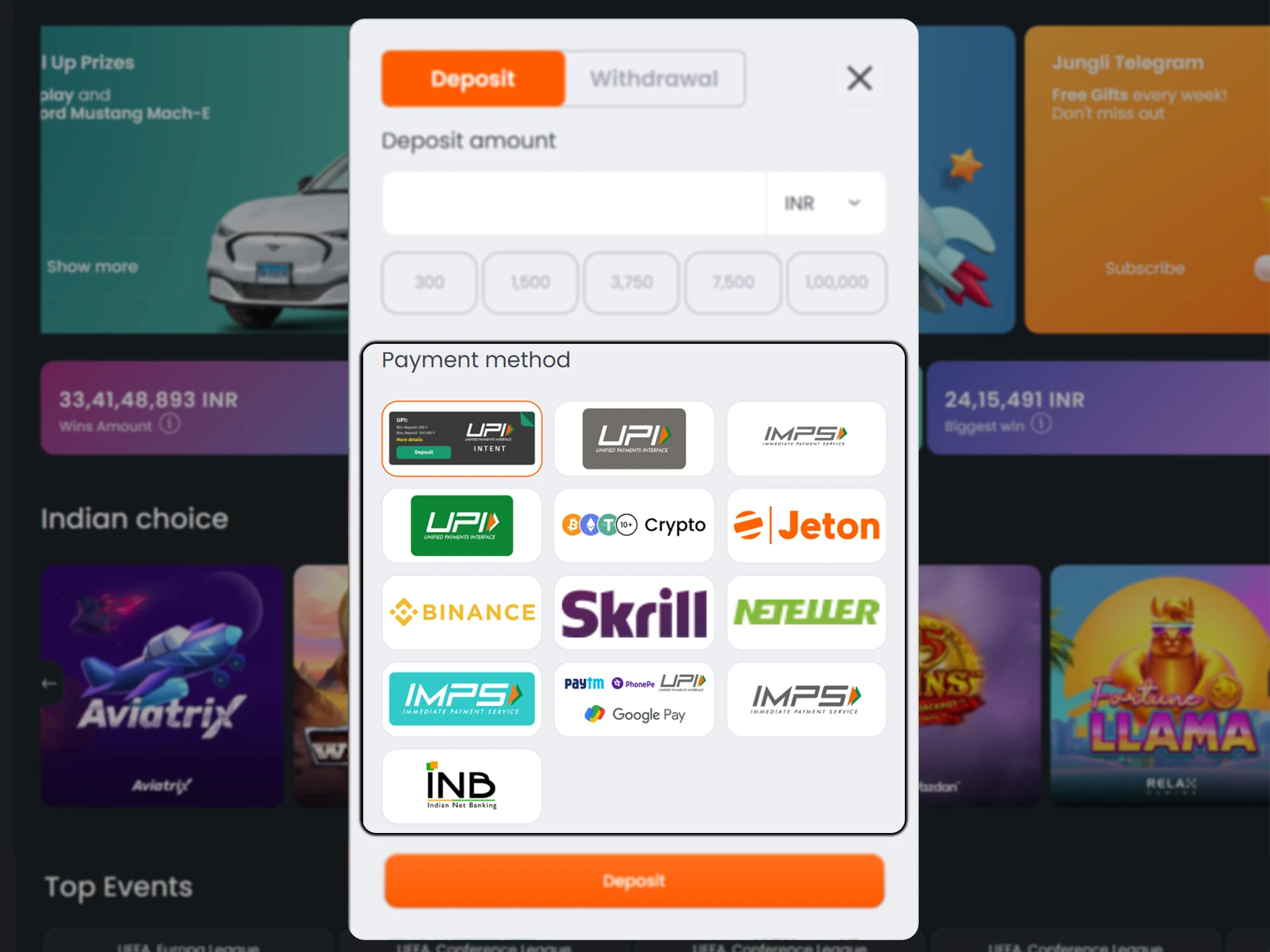This screenshot has width=1270, height=952.
Task: Select Paytm PhonePe Google Pay option
Action: point(634,699)
